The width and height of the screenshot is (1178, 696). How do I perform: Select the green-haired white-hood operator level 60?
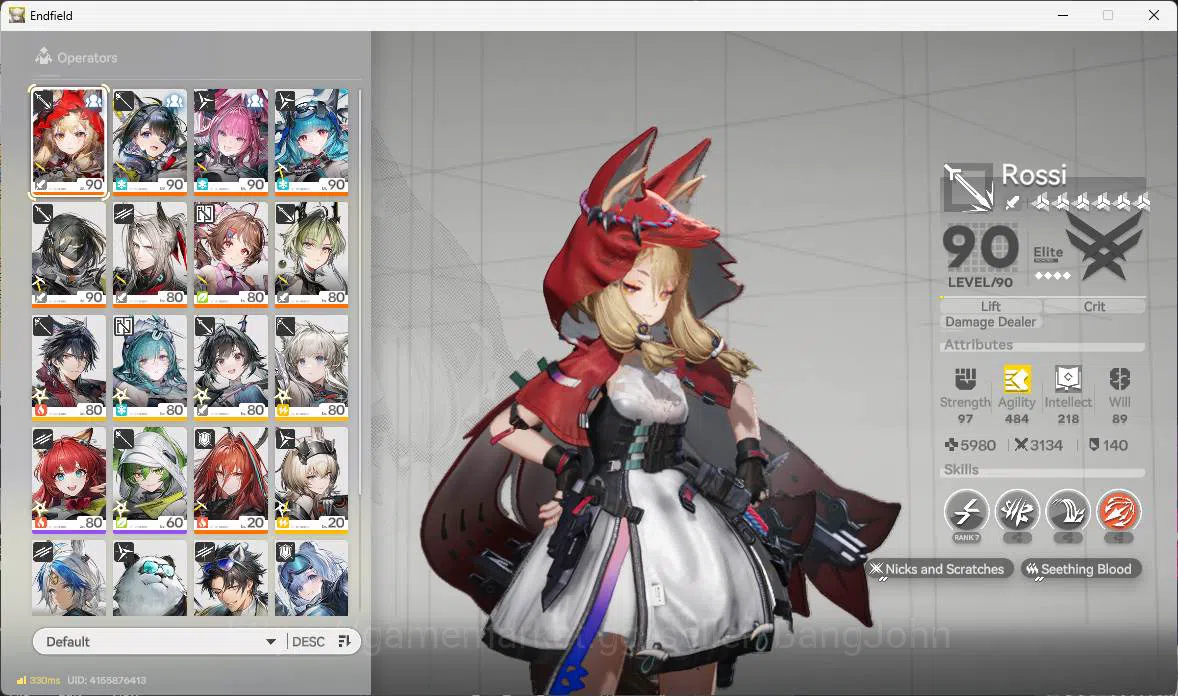click(x=150, y=480)
